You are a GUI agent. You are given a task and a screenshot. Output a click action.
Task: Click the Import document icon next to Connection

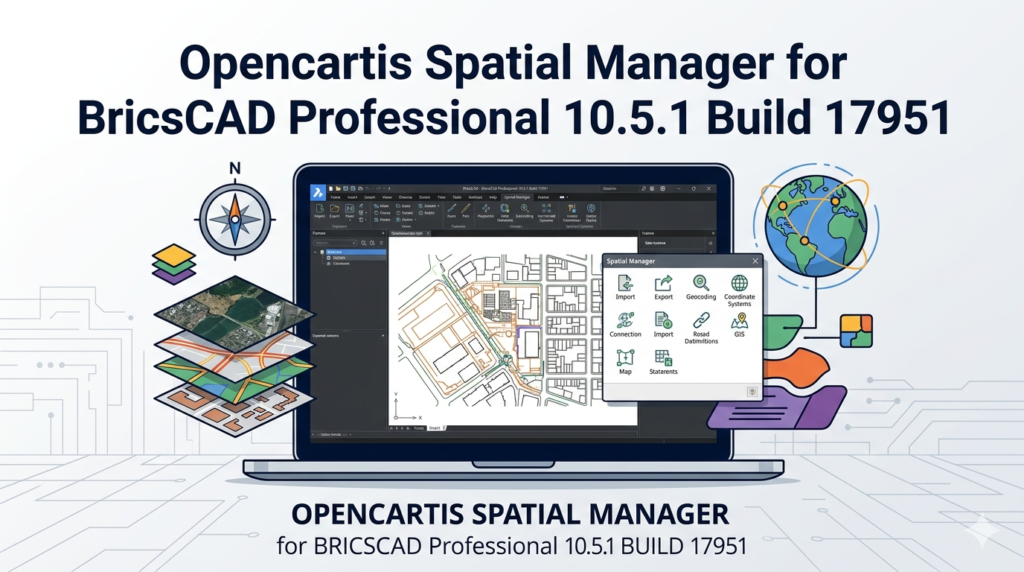point(663,321)
